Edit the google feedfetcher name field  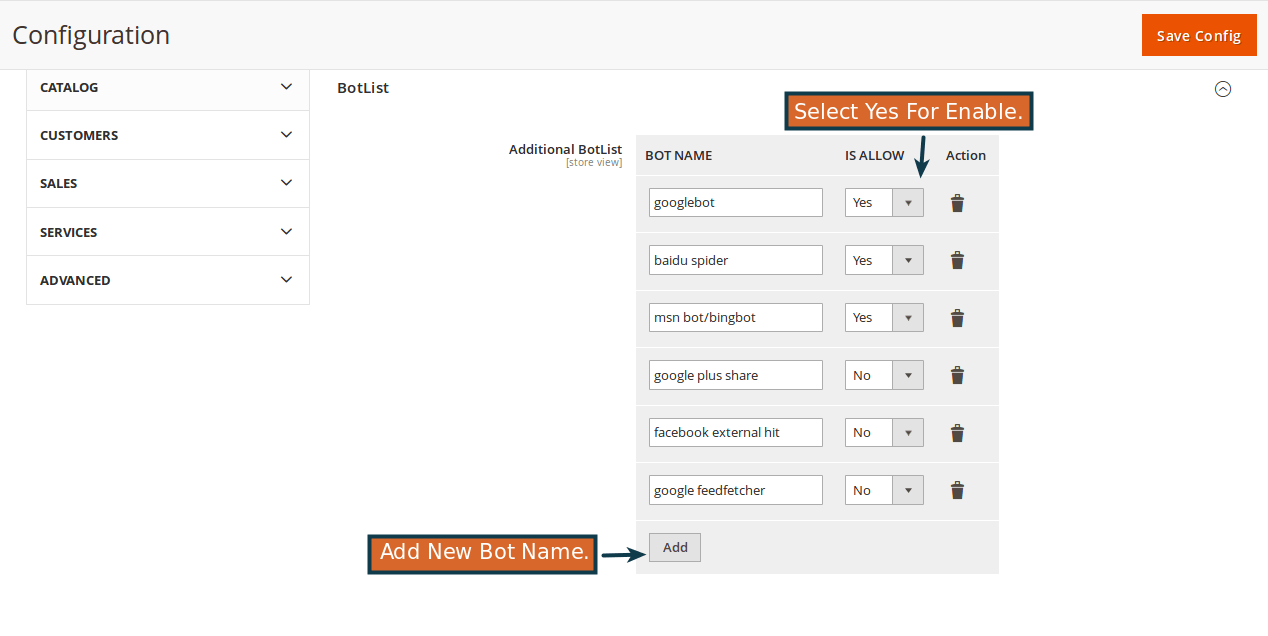pyautogui.click(x=736, y=490)
